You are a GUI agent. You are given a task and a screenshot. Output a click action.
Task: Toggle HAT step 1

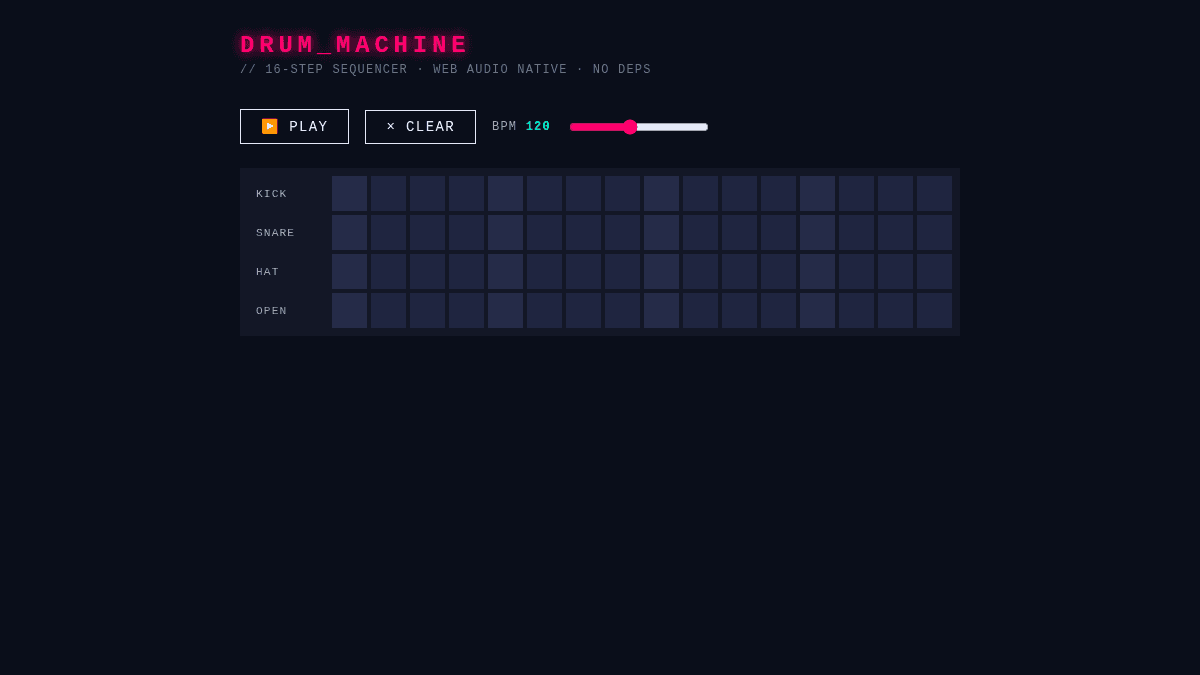click(x=349, y=271)
